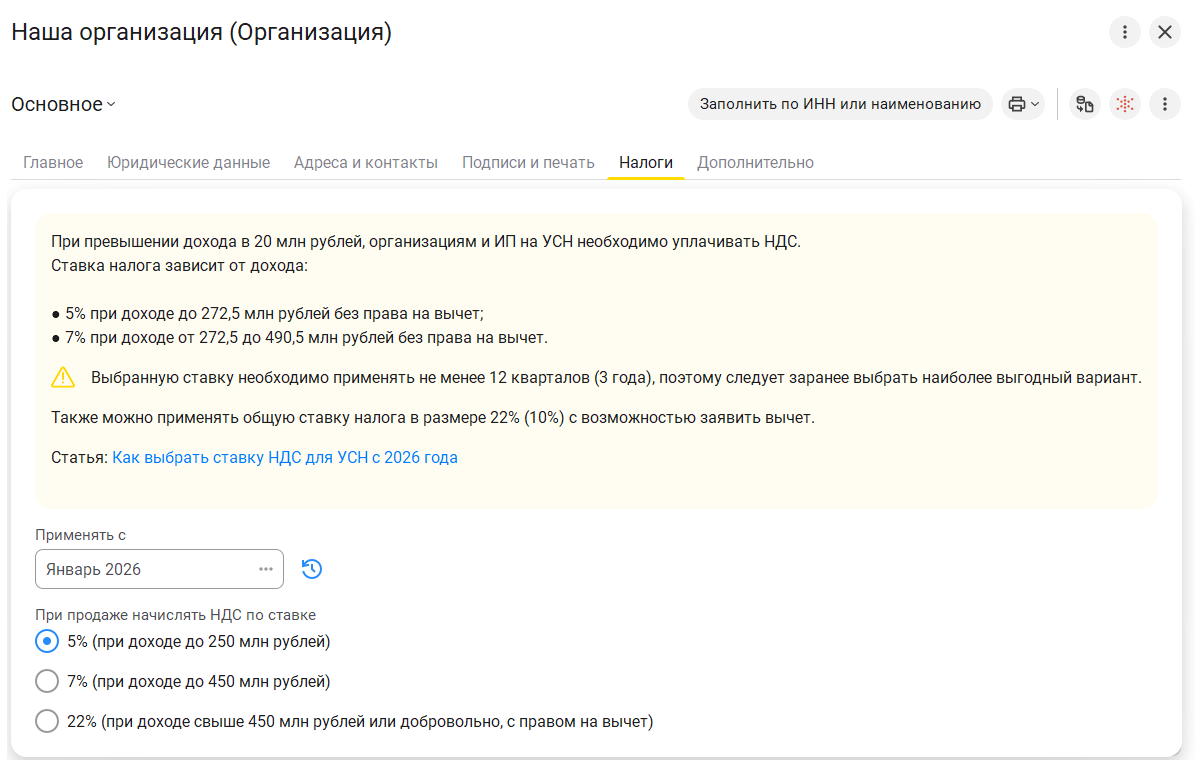Click the red dotted star icon
The image size is (1195, 770).
1125,104
